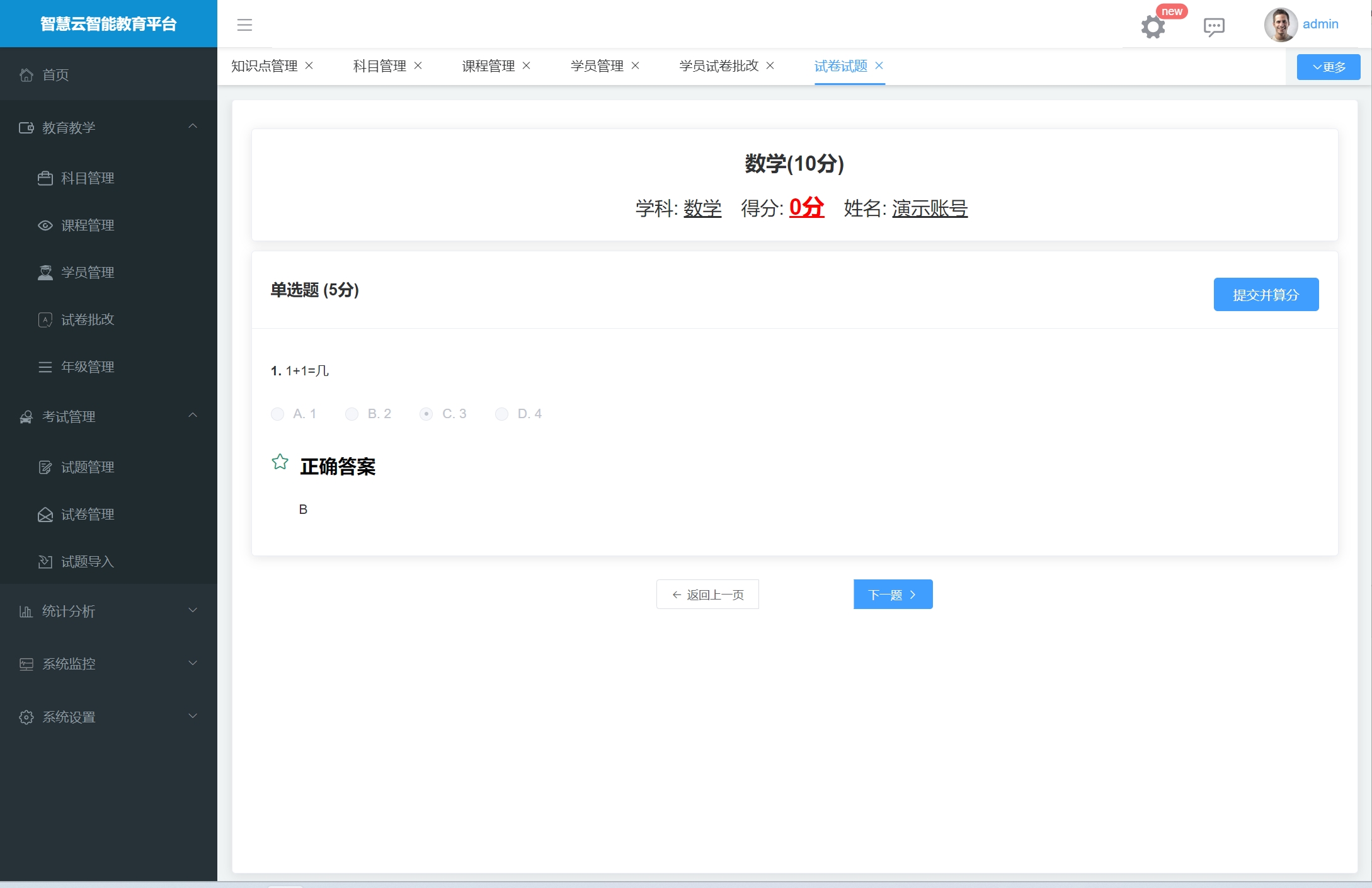The image size is (1372, 888).
Task: Open settings gear with new badge
Action: [1153, 26]
